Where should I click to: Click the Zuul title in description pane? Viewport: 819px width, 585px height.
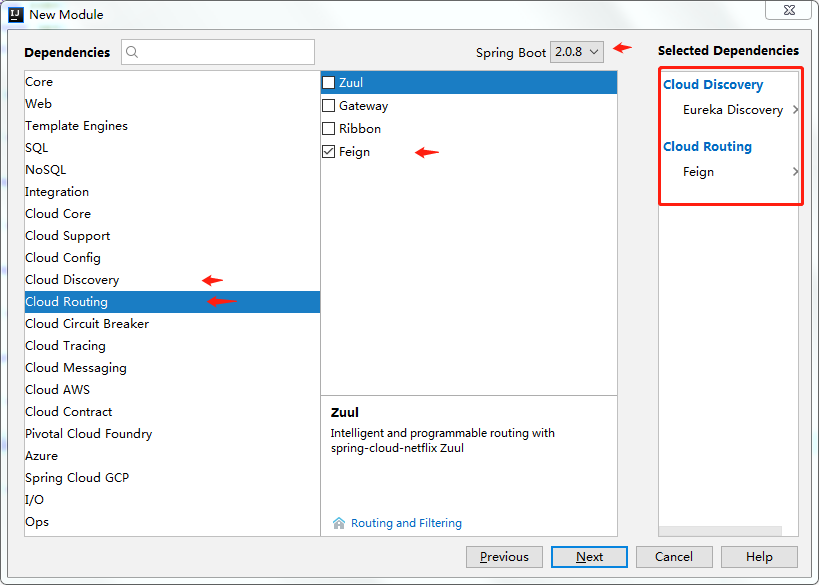345,413
